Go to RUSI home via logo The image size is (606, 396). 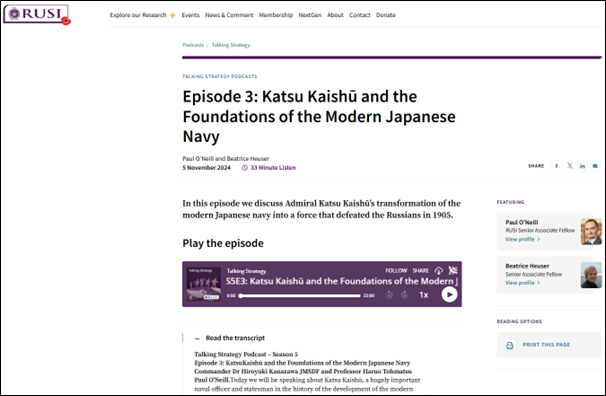pos(36,14)
